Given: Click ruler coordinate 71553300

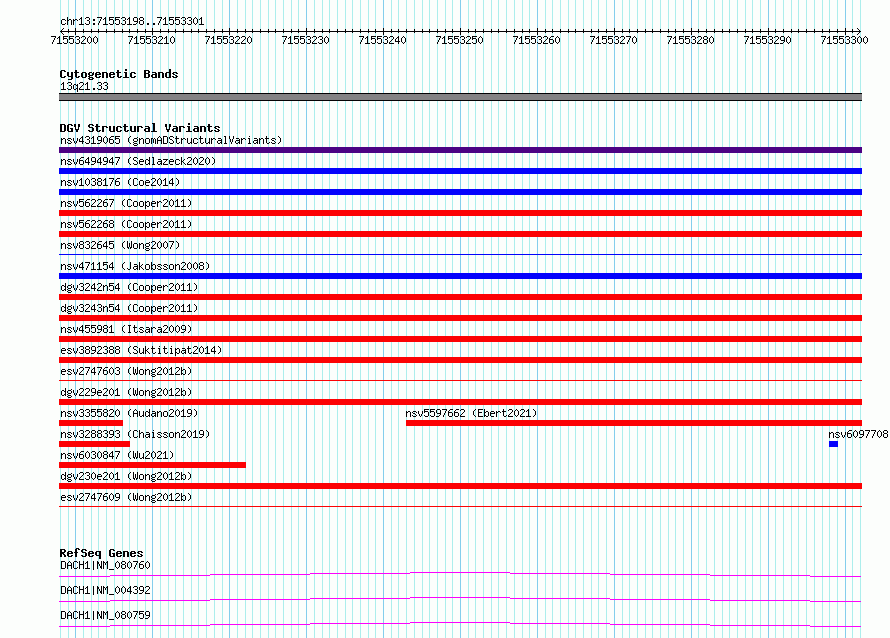Looking at the screenshot, I should 844,40.
